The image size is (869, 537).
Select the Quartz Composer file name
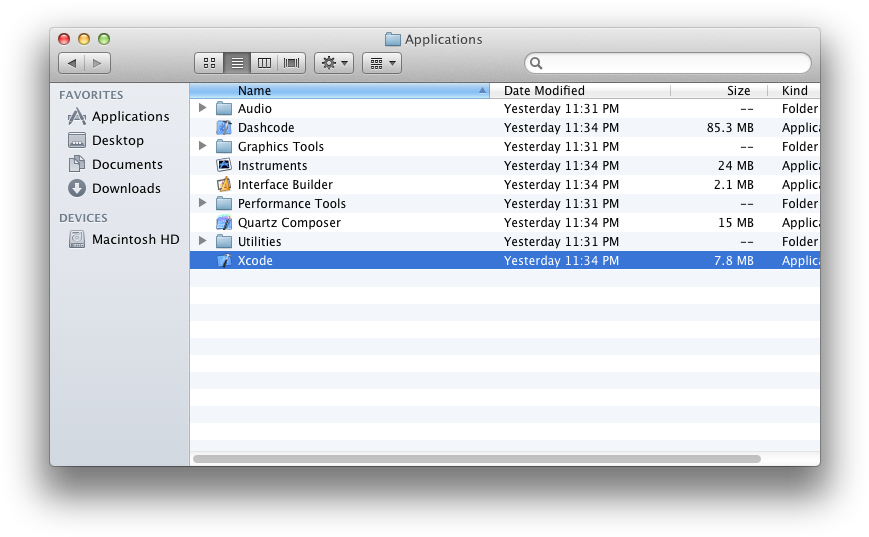tap(289, 223)
